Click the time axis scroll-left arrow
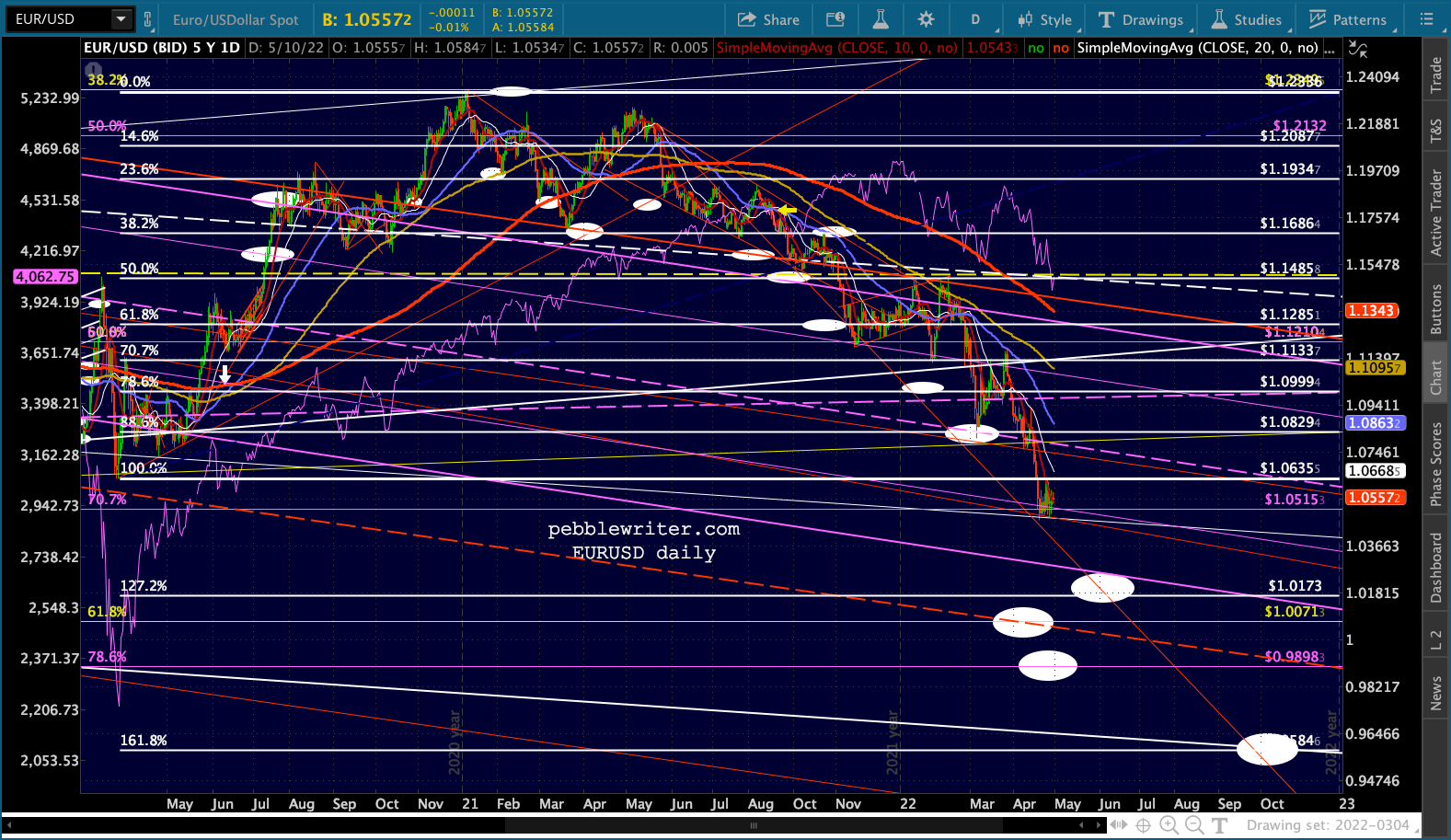Screen dimensions: 1451x840 [1083, 825]
